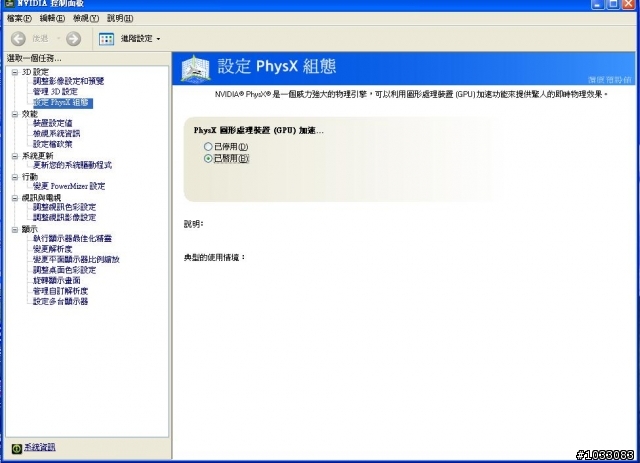The image size is (640, 463).
Task: Open 裝置設定值 under 效能
Action: (53, 123)
